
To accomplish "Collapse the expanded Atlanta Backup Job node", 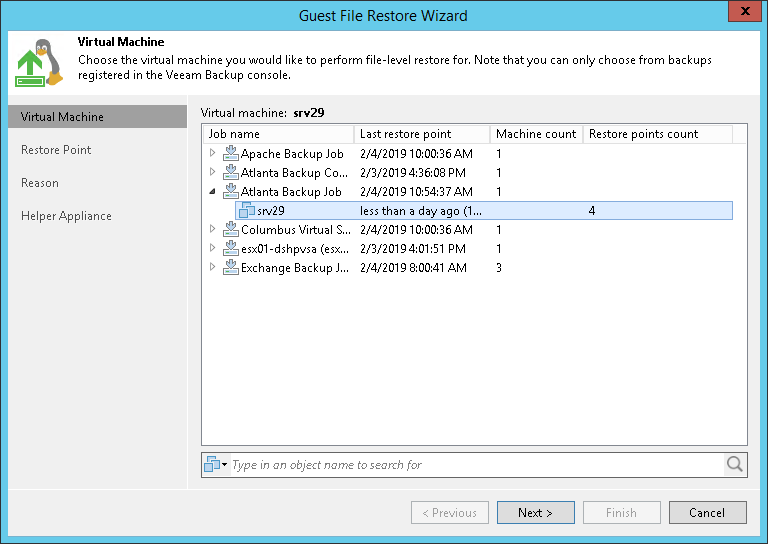I will click(212, 192).
